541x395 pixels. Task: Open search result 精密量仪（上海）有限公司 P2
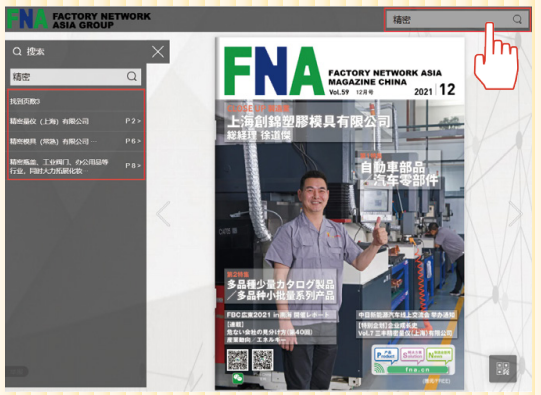coord(76,121)
